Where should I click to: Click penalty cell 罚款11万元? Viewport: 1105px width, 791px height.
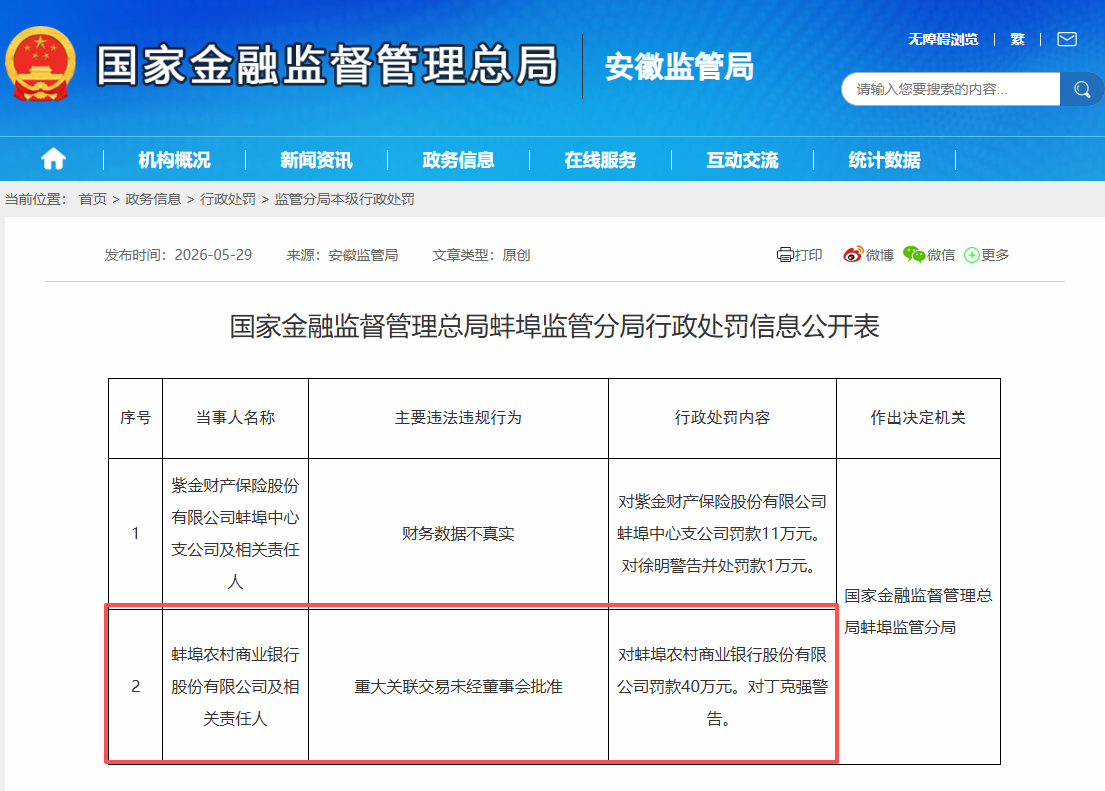(x=722, y=534)
